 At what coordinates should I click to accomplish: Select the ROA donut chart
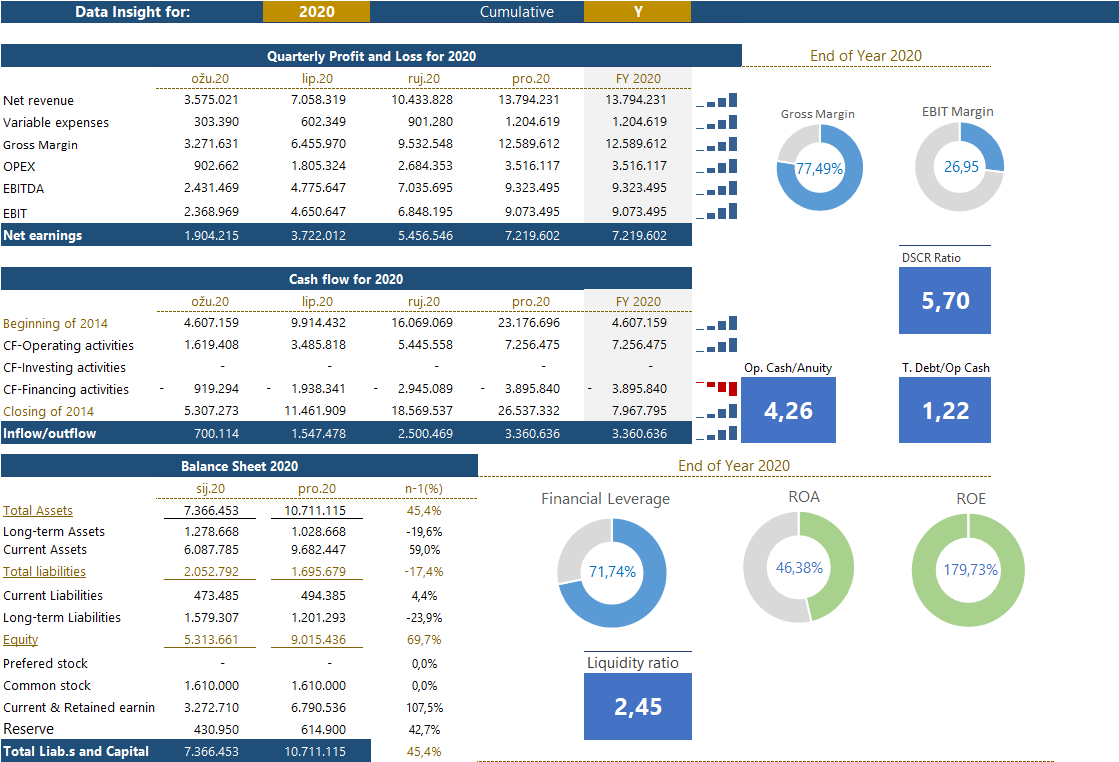point(798,567)
